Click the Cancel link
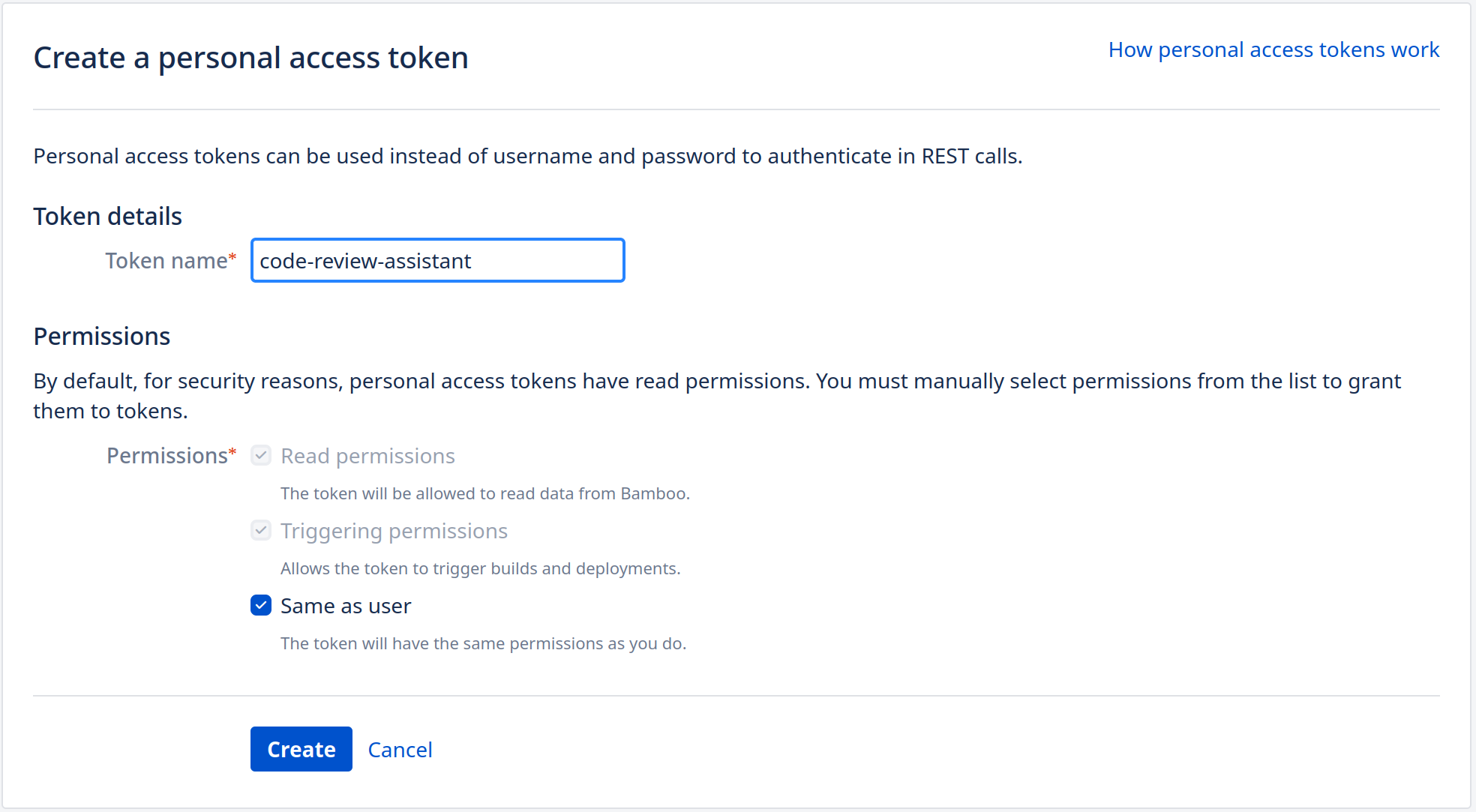 (400, 750)
